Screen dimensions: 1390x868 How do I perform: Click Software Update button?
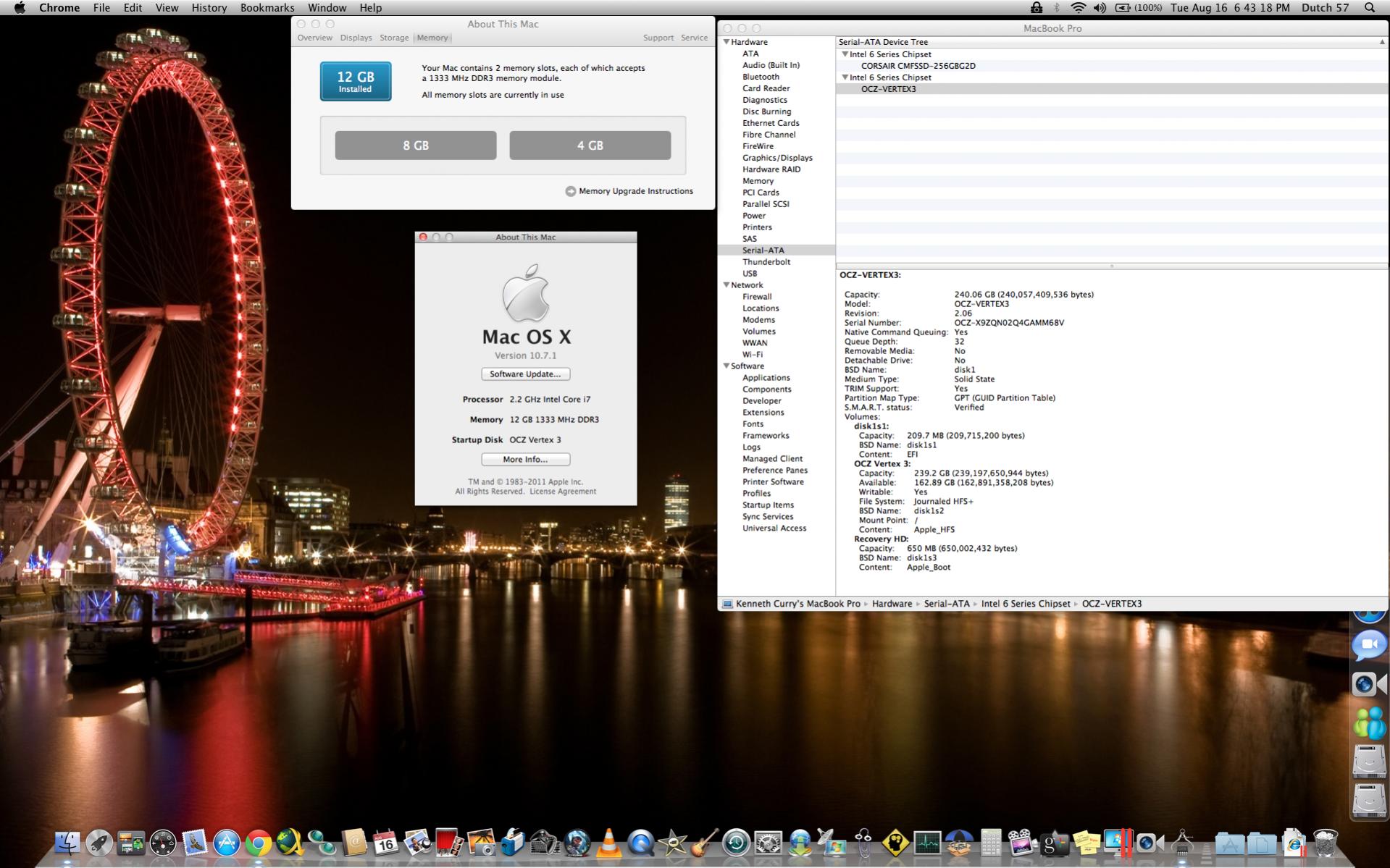click(526, 374)
